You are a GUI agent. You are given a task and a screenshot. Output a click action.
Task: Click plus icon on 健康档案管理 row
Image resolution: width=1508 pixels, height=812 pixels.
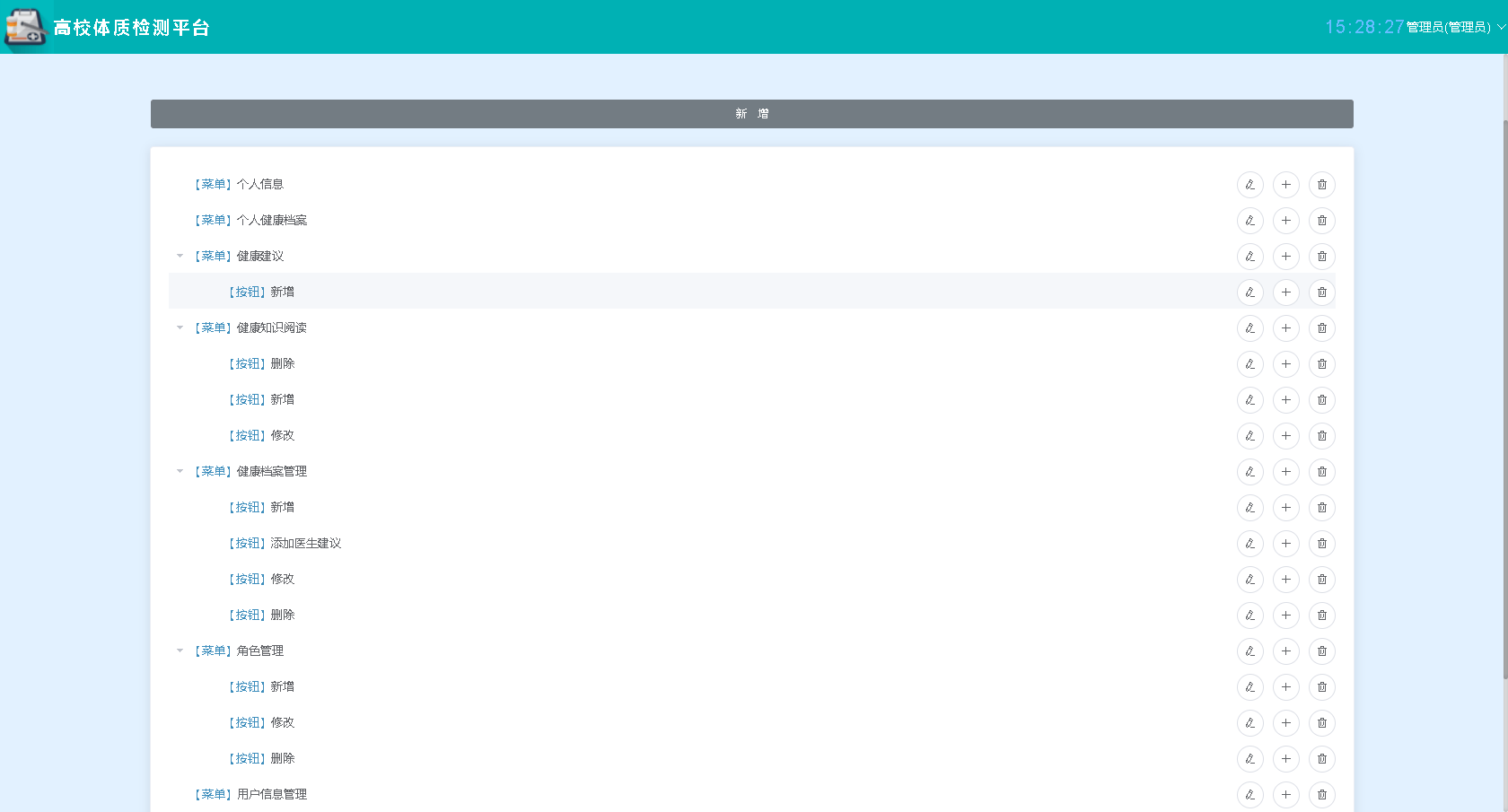[1285, 472]
